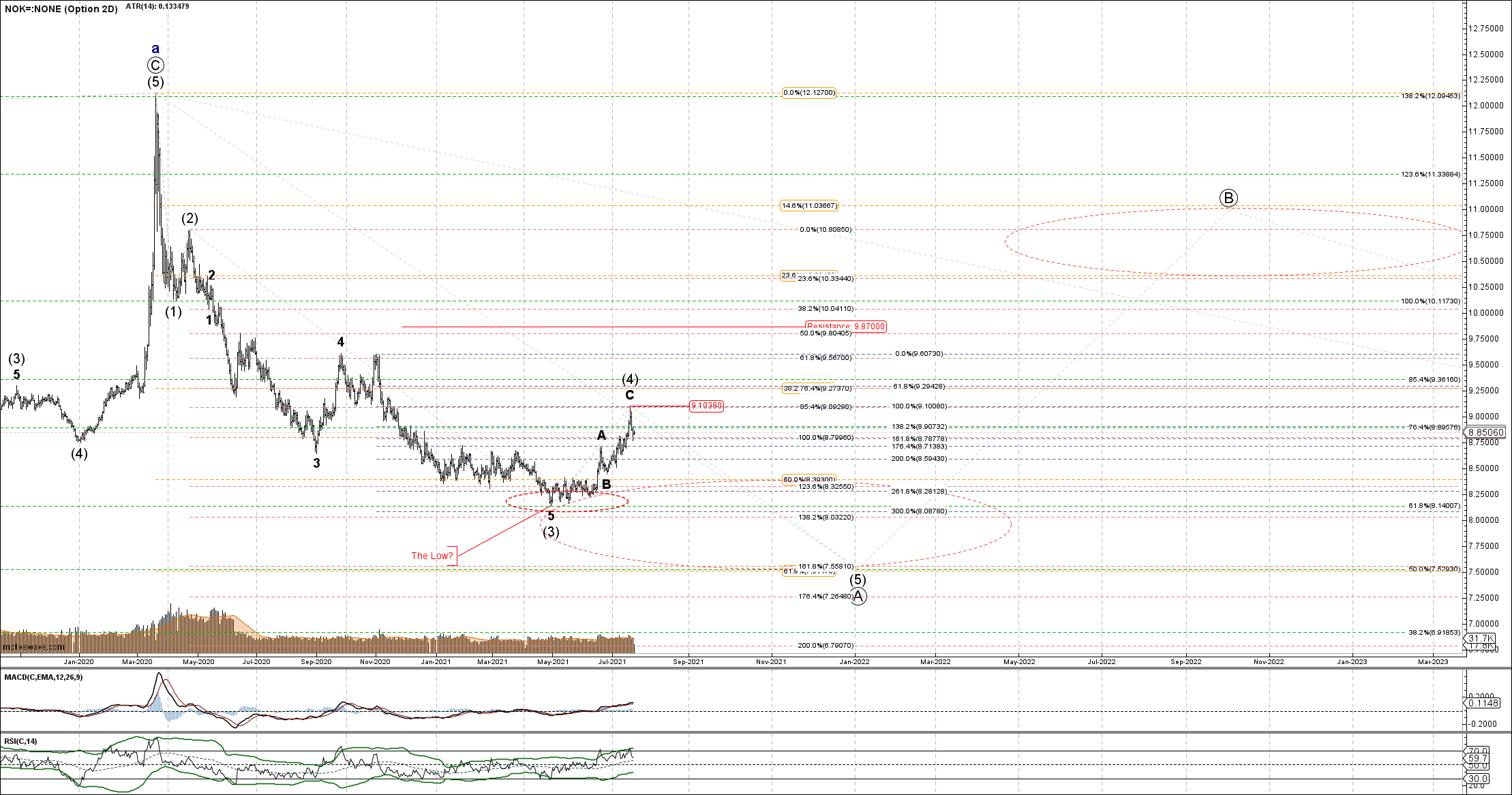1512x795 pixels.
Task: Select the circled wave B marker inside the right ellipse
Action: (x=1228, y=197)
